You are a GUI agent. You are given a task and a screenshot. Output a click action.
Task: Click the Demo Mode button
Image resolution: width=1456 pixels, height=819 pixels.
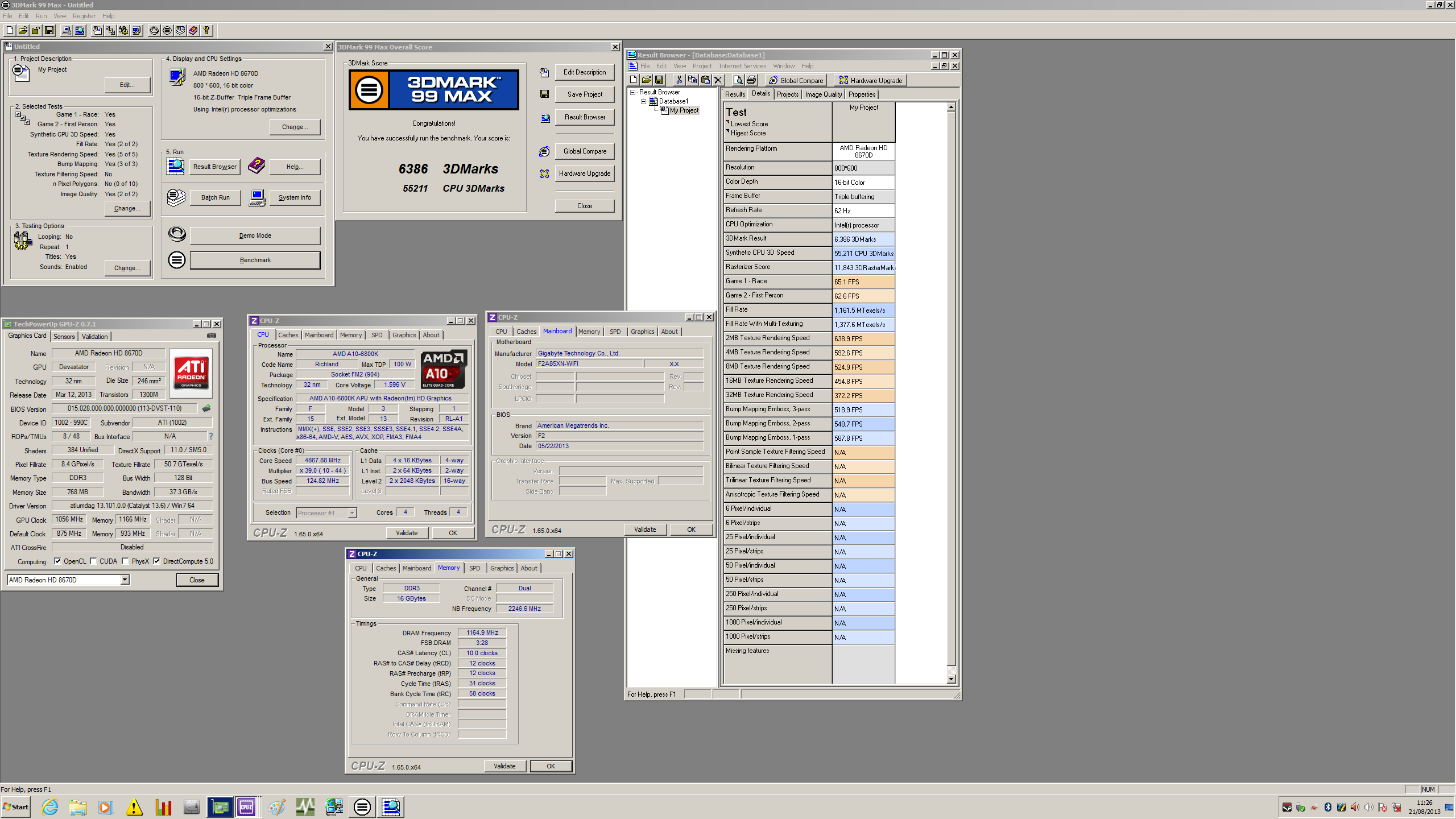pos(255,235)
